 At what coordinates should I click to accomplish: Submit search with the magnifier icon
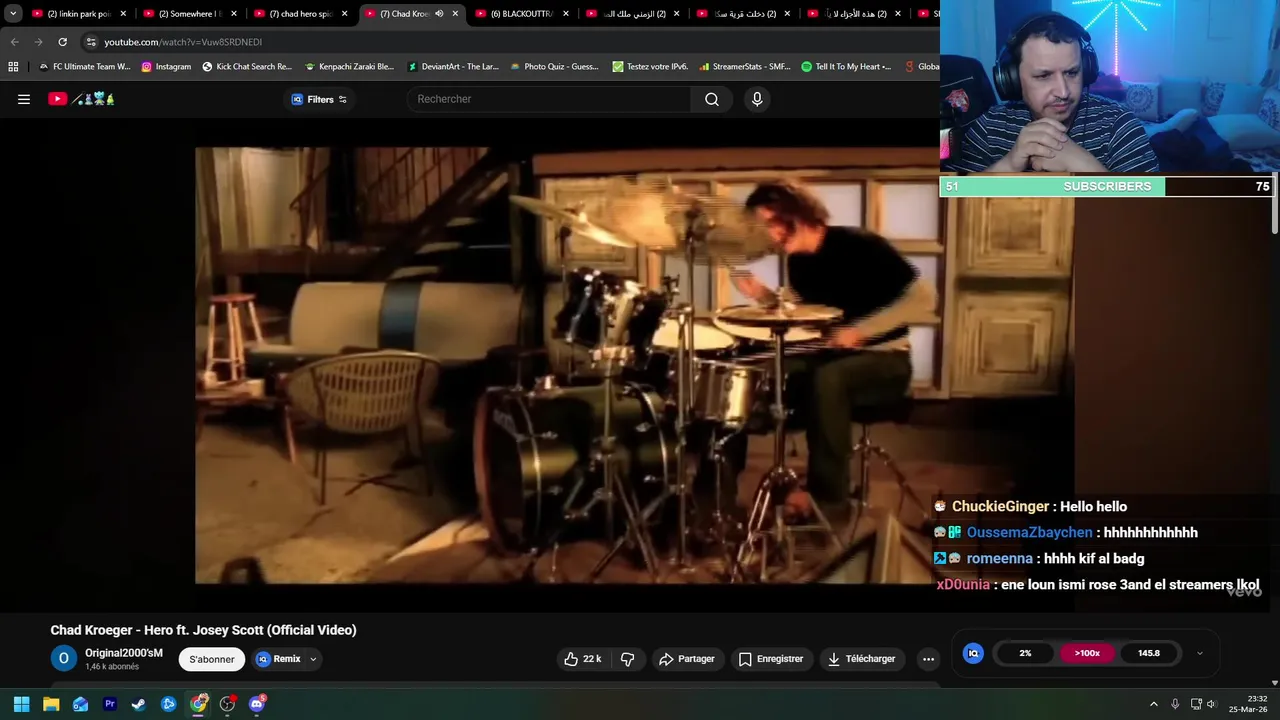point(712,99)
